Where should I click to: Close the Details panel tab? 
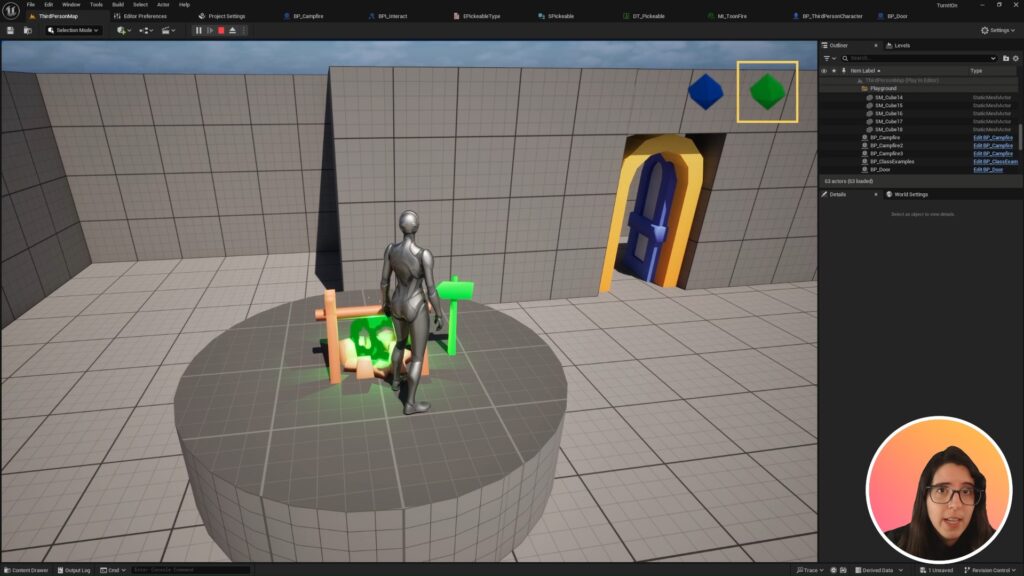pyautogui.click(x=876, y=195)
